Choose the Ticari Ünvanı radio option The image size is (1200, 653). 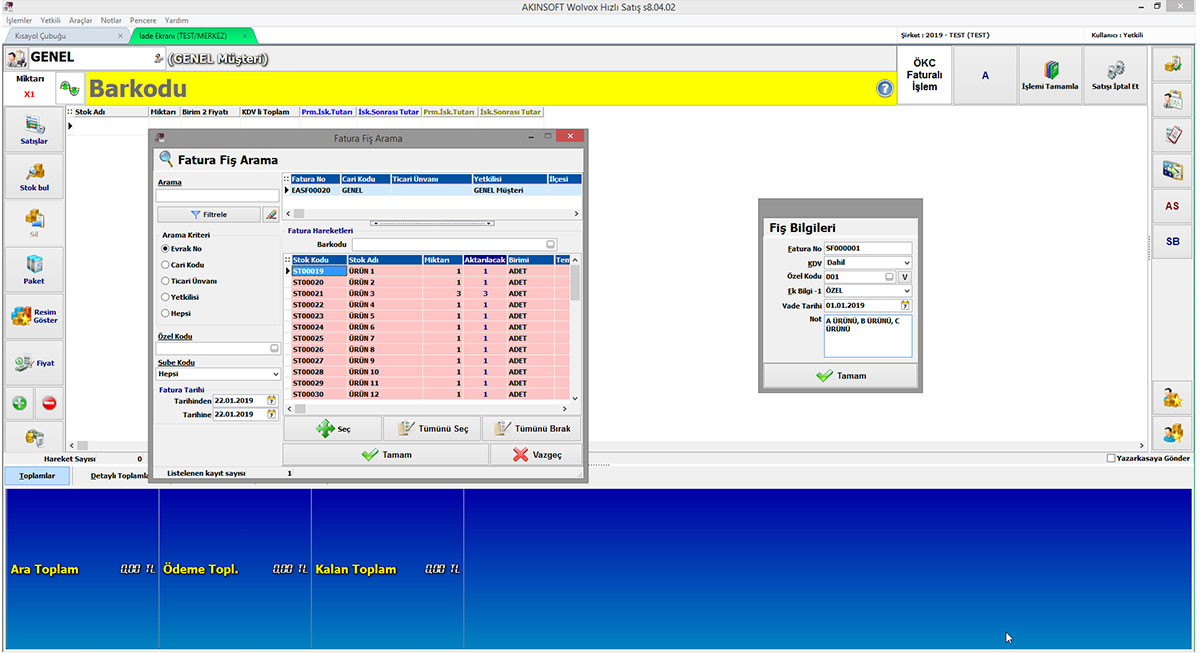coord(165,281)
